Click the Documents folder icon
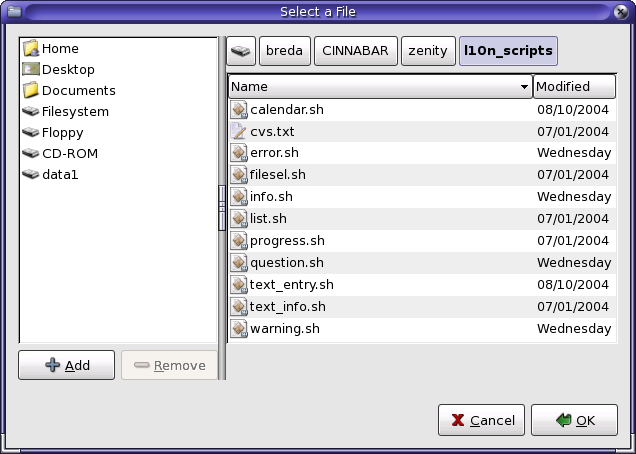 30,91
